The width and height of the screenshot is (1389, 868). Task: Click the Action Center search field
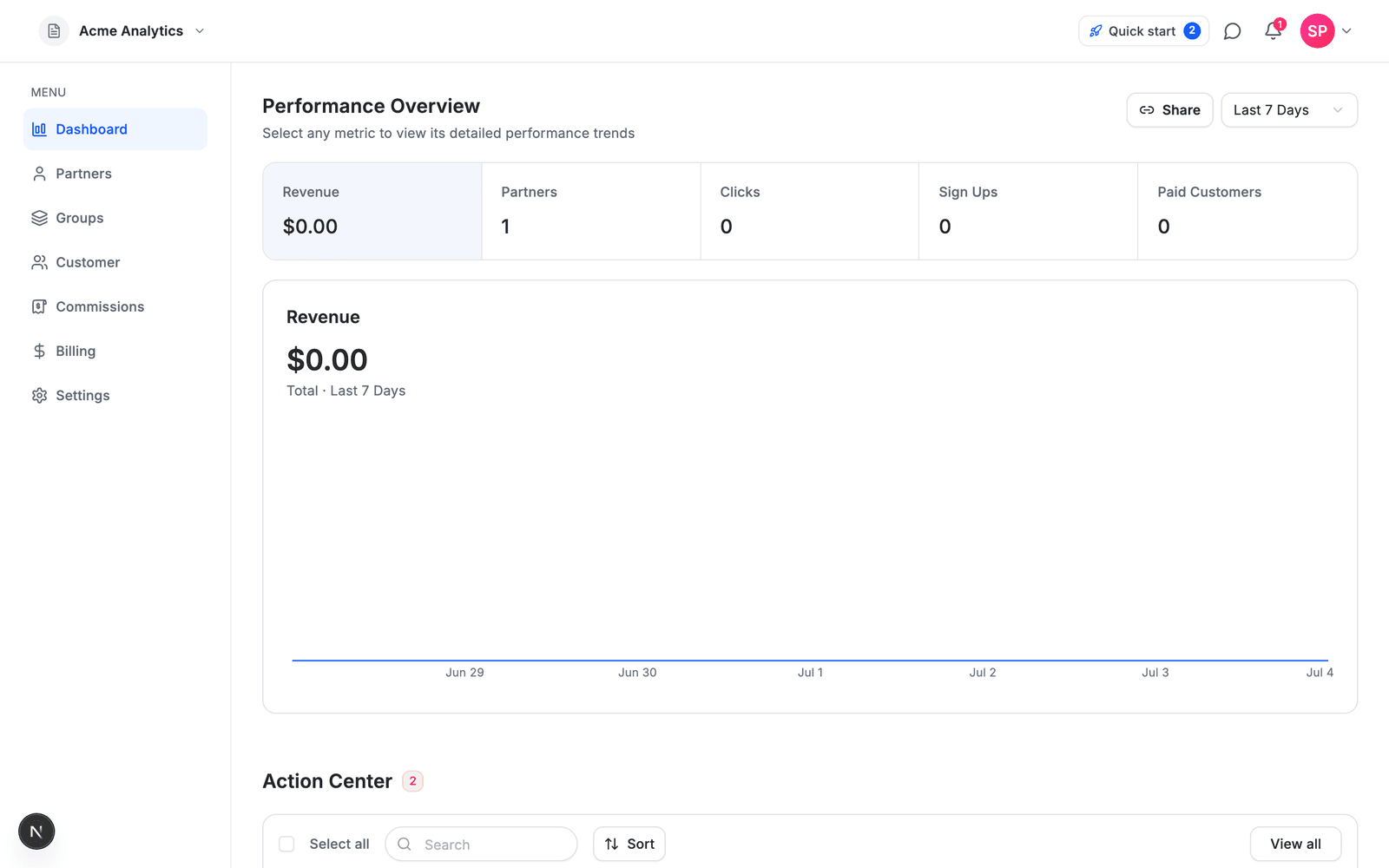[481, 844]
